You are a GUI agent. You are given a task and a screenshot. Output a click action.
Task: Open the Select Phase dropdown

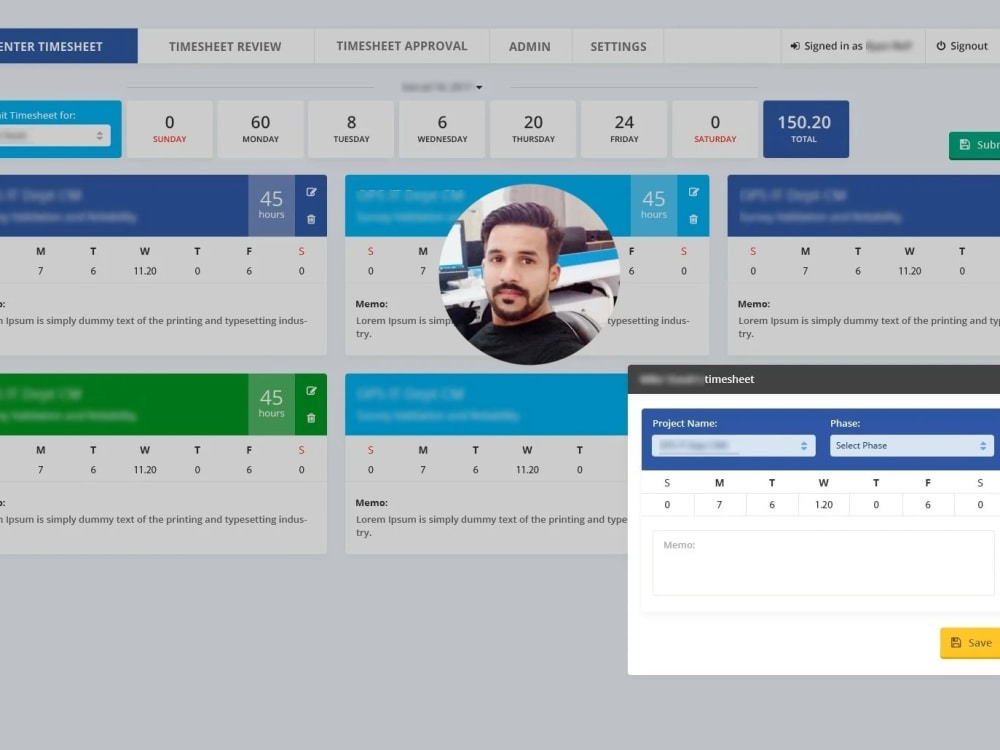pyautogui.click(x=912, y=445)
